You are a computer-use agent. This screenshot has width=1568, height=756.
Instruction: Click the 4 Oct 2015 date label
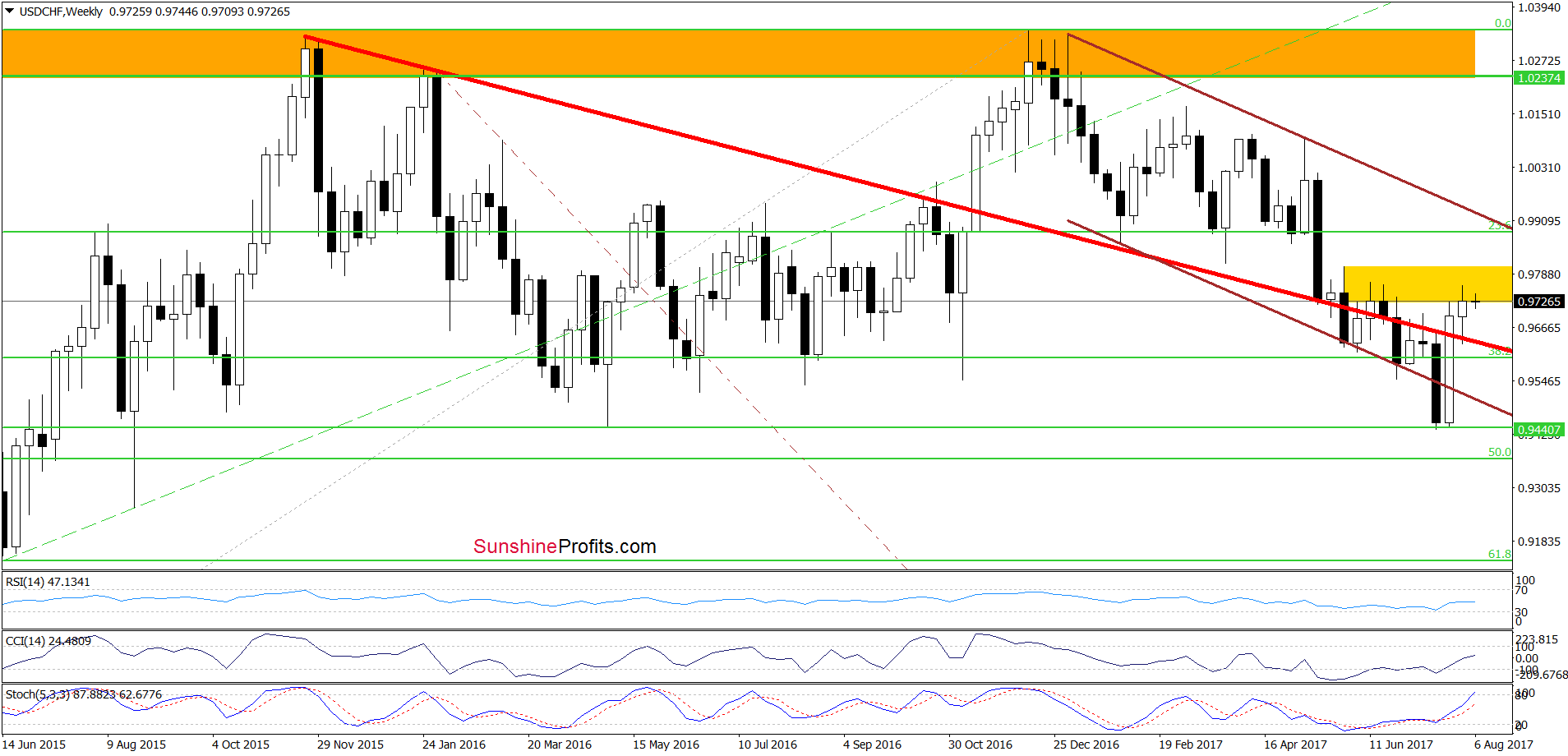tap(241, 744)
